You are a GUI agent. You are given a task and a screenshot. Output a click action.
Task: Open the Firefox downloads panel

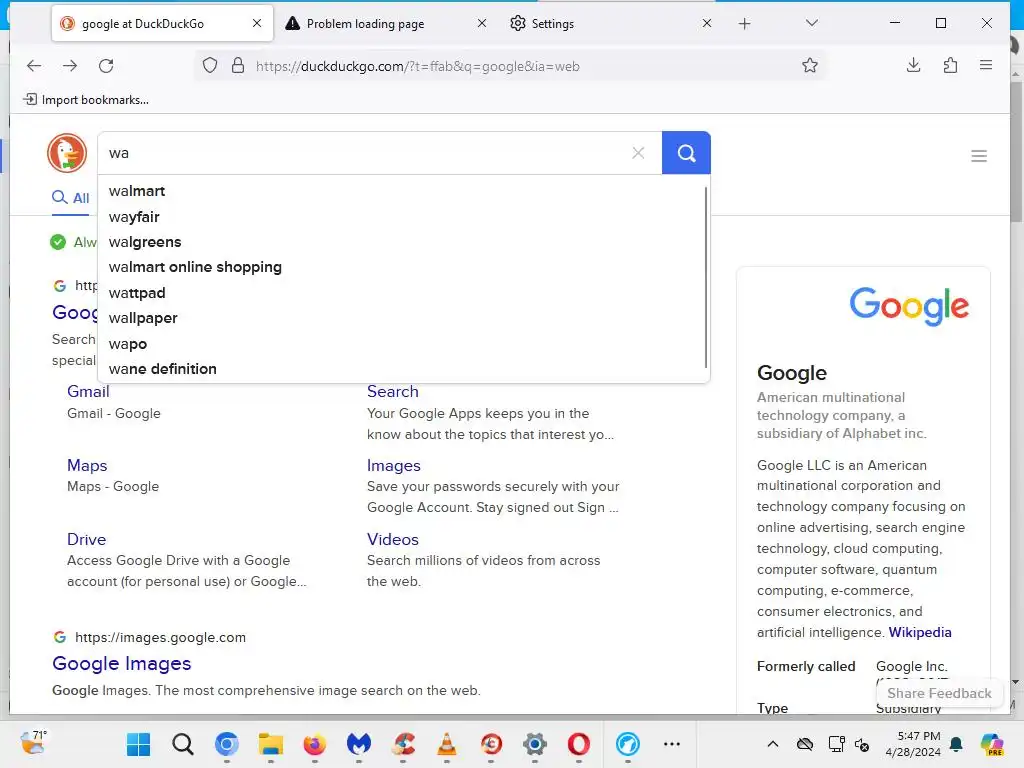point(914,65)
